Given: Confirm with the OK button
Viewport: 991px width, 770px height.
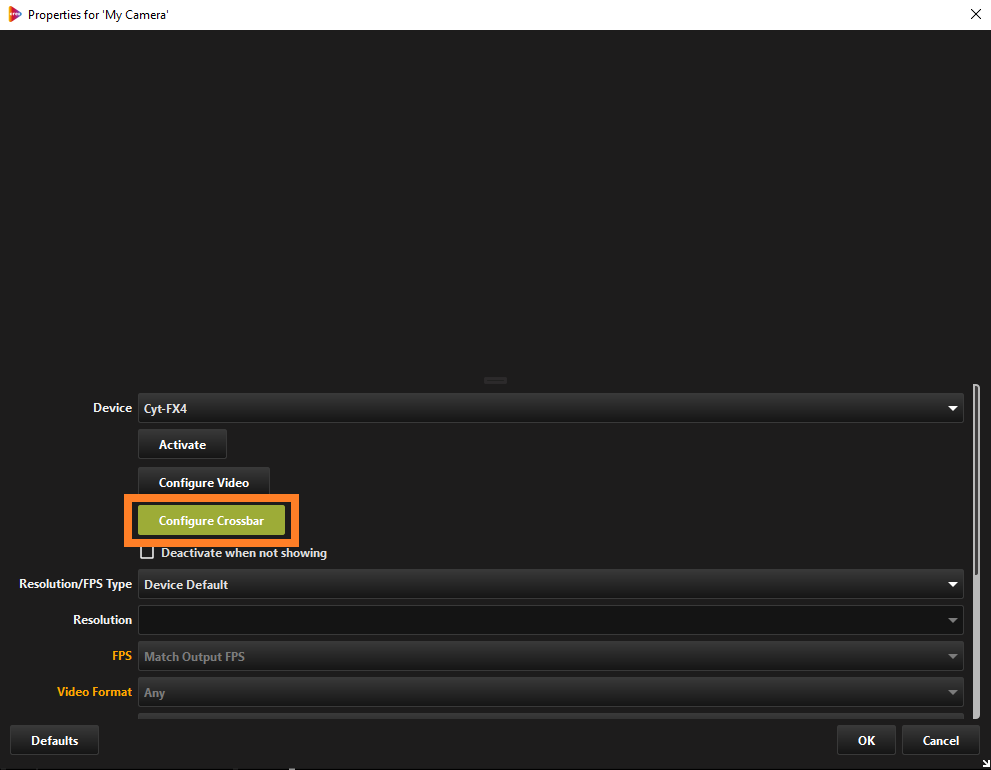Looking at the screenshot, I should 866,740.
